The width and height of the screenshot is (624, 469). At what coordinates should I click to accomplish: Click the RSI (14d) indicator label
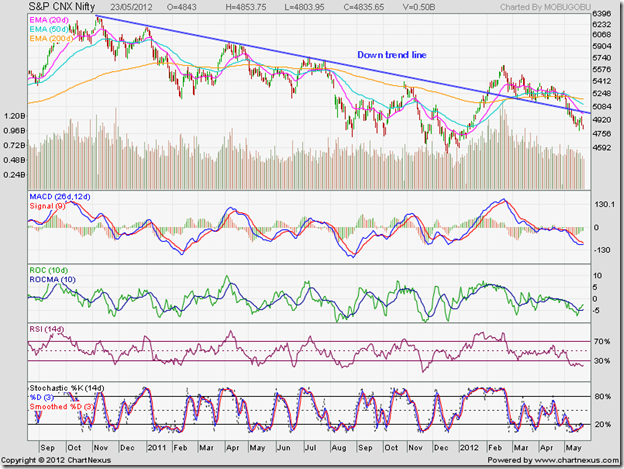47,329
